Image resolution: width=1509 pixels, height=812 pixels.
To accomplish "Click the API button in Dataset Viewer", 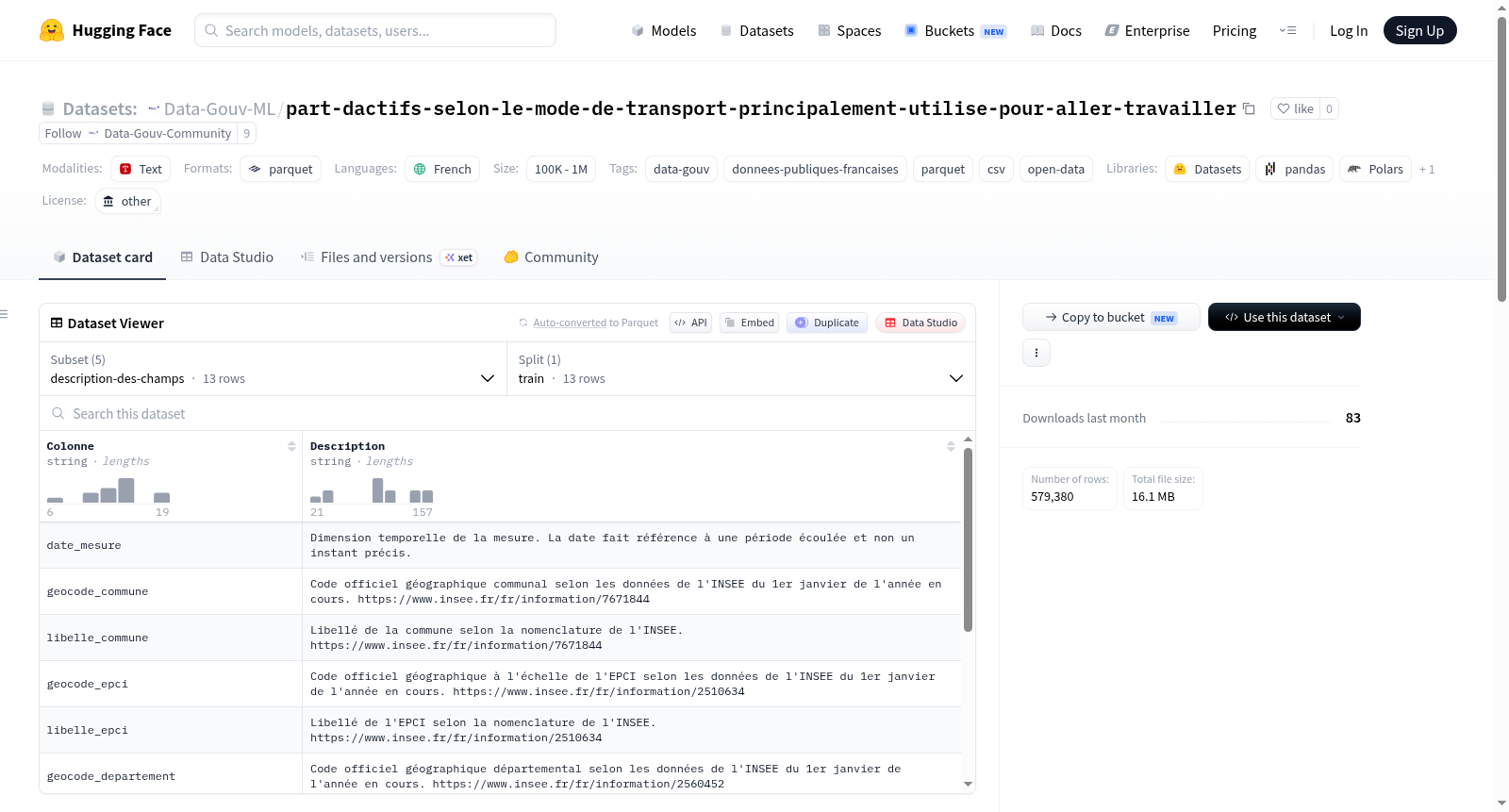I will pyautogui.click(x=690, y=323).
